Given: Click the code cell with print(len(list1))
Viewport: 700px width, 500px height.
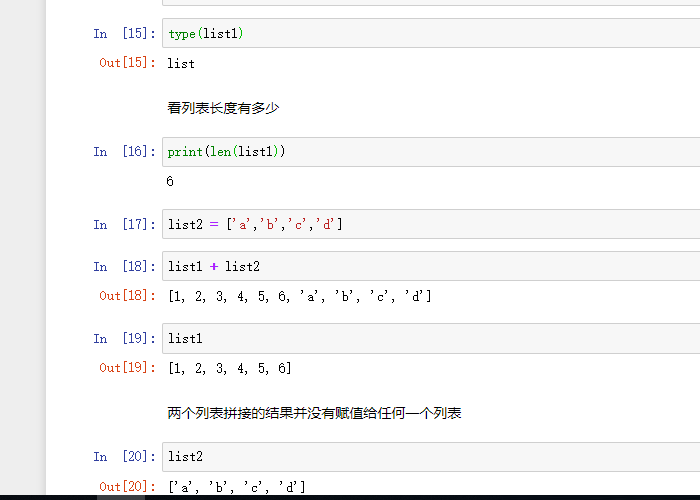Looking at the screenshot, I should click(x=431, y=152).
